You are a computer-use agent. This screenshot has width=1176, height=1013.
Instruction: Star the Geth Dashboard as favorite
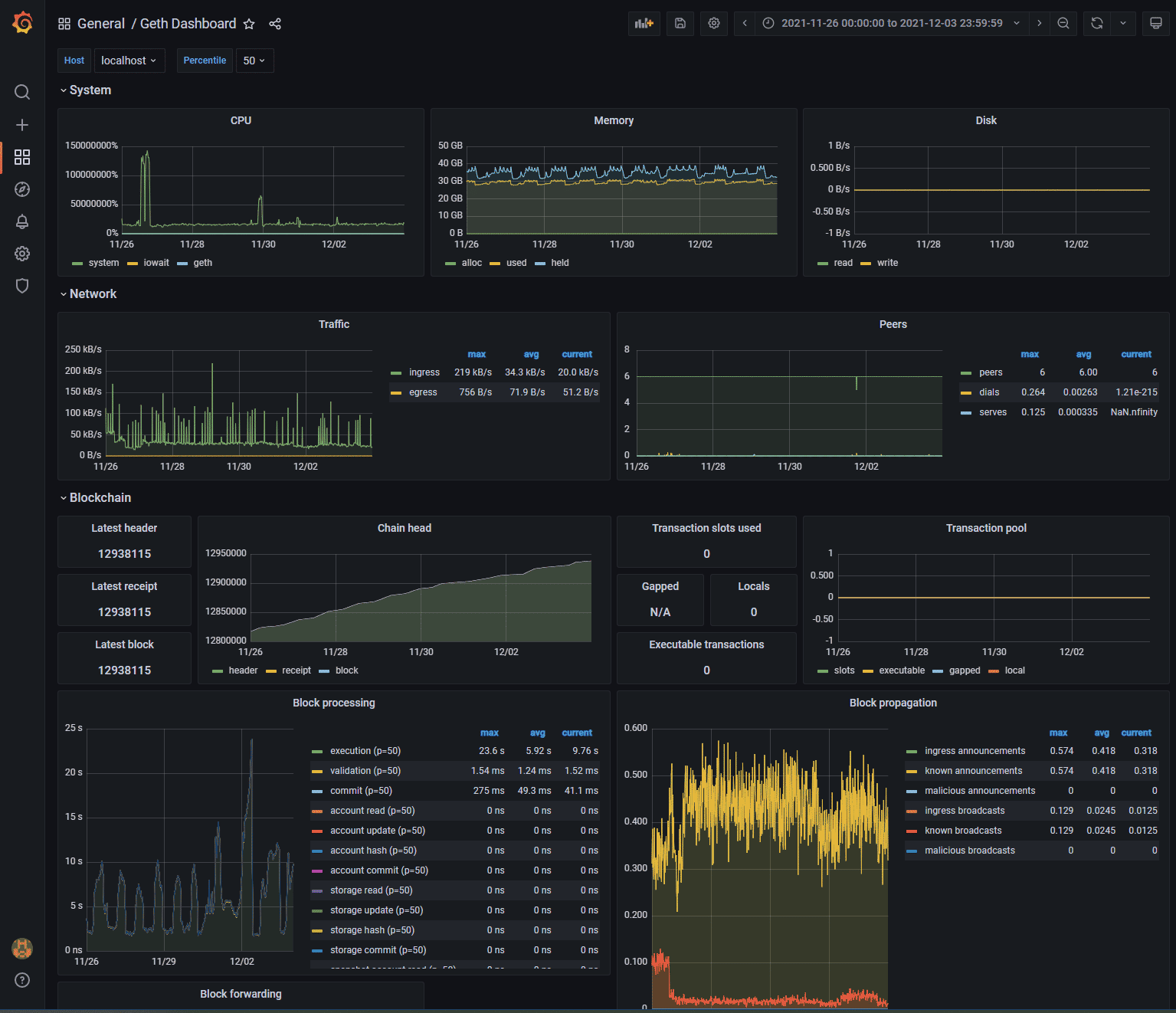click(248, 24)
